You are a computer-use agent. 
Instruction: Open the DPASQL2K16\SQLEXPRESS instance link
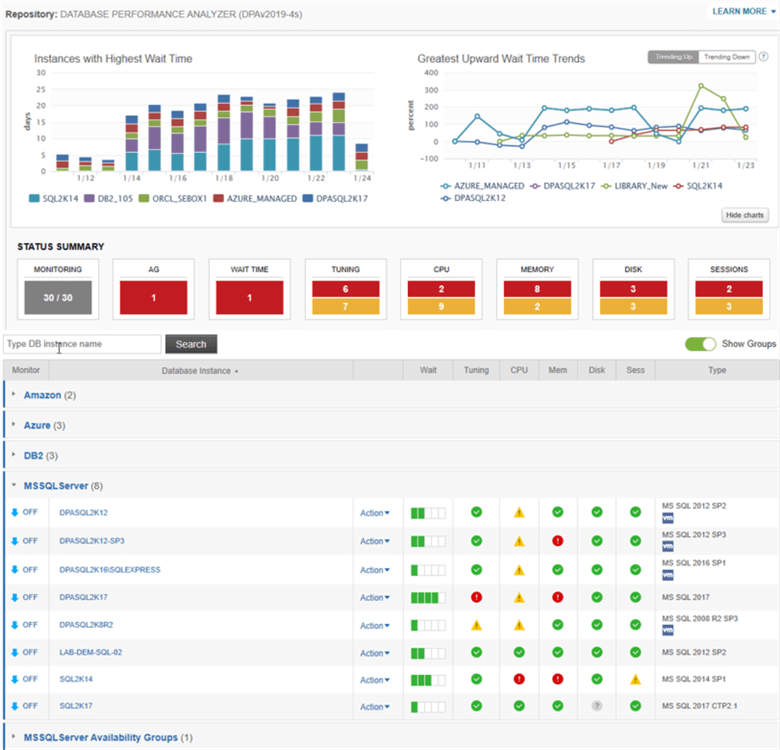(x=109, y=569)
